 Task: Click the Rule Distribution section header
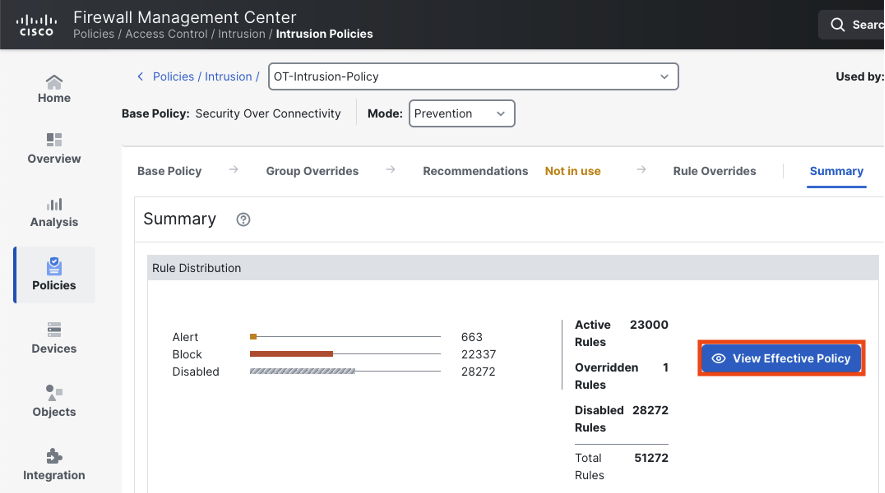click(x=512, y=268)
